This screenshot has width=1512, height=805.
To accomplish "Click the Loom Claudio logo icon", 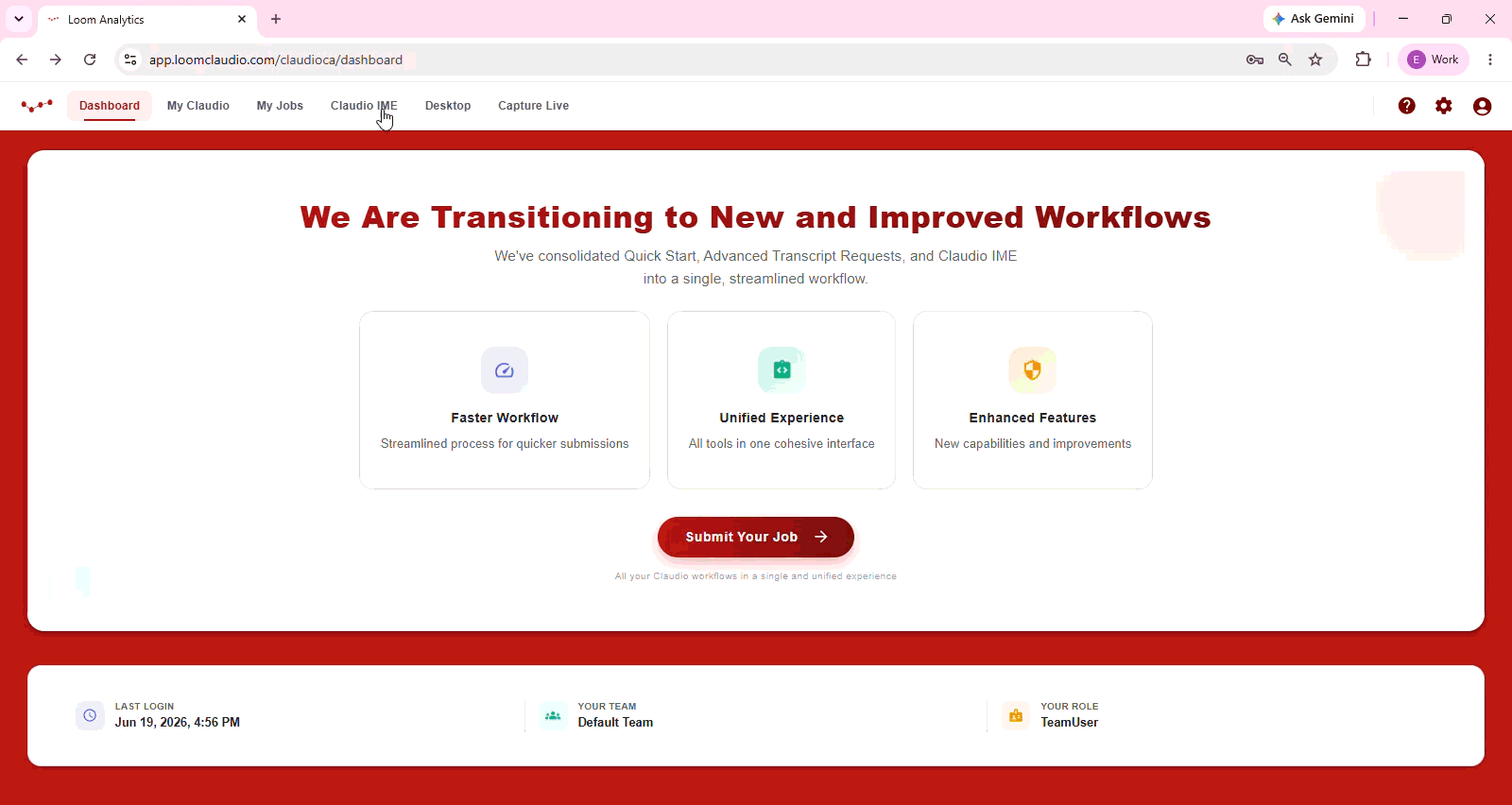I will (37, 106).
